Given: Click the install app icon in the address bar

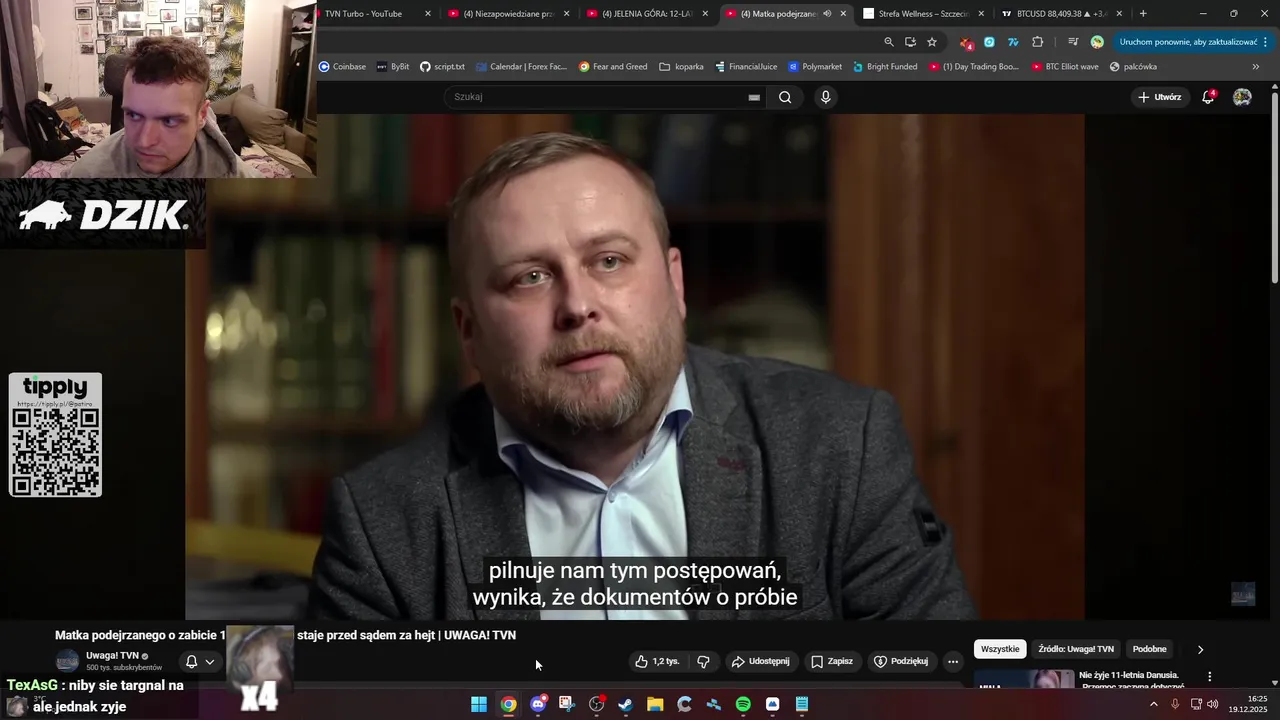Looking at the screenshot, I should coord(910,42).
